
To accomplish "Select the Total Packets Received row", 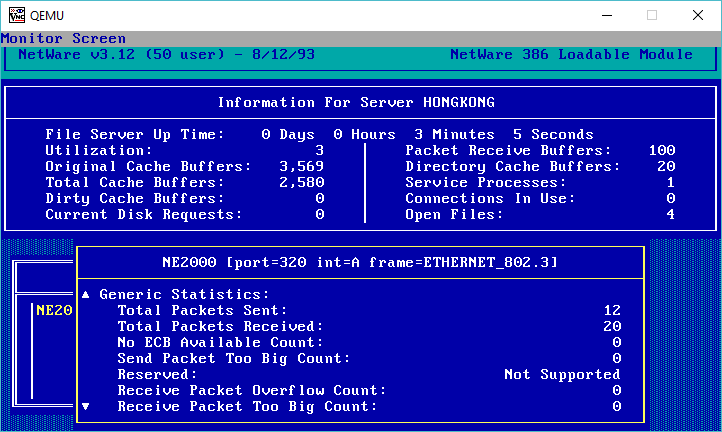I will point(369,327).
